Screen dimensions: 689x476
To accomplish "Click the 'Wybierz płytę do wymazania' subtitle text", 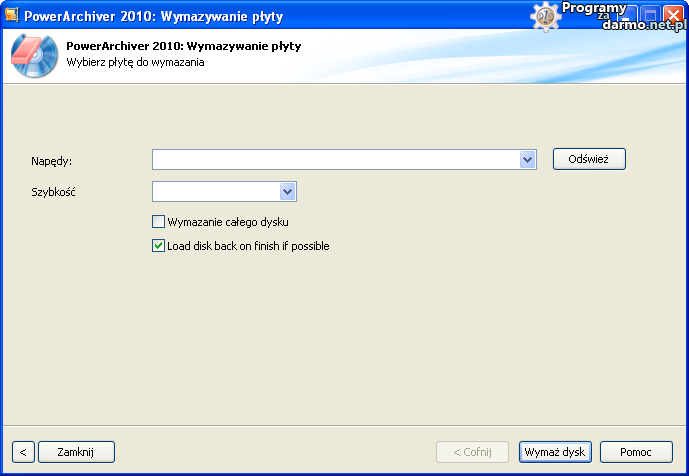I will [x=135, y=62].
